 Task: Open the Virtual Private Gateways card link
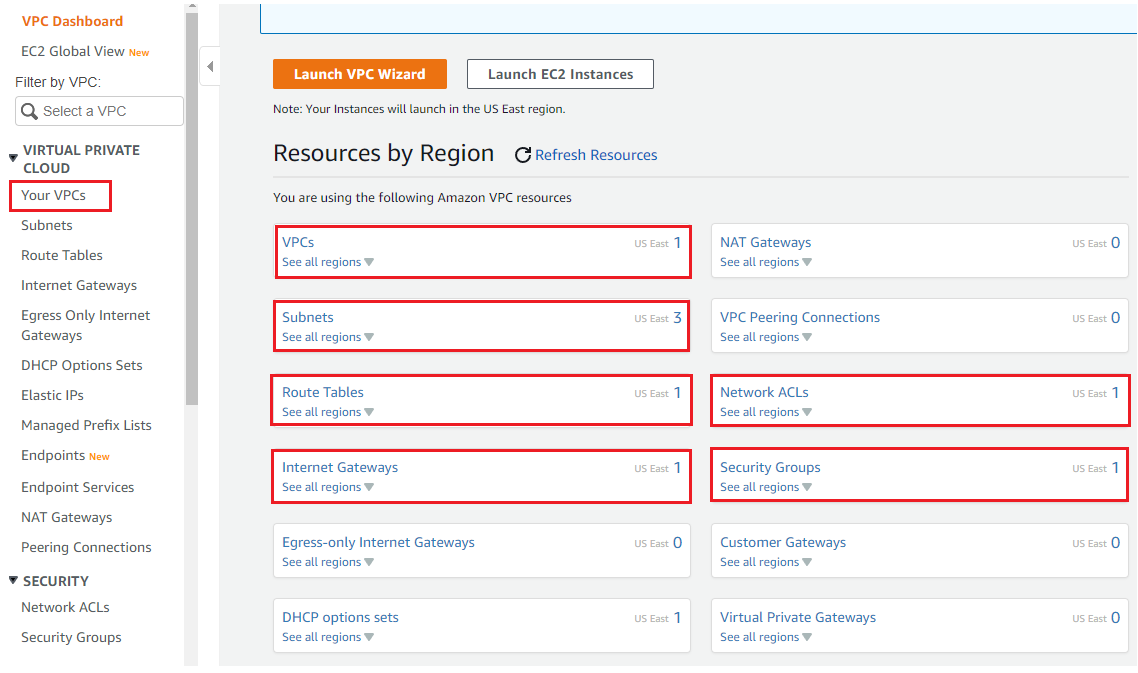(x=798, y=617)
